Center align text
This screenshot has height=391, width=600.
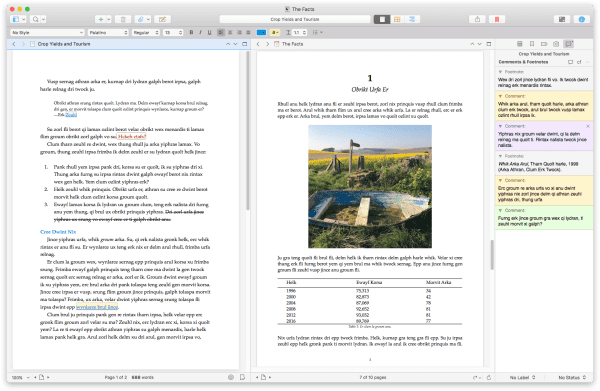[230, 33]
